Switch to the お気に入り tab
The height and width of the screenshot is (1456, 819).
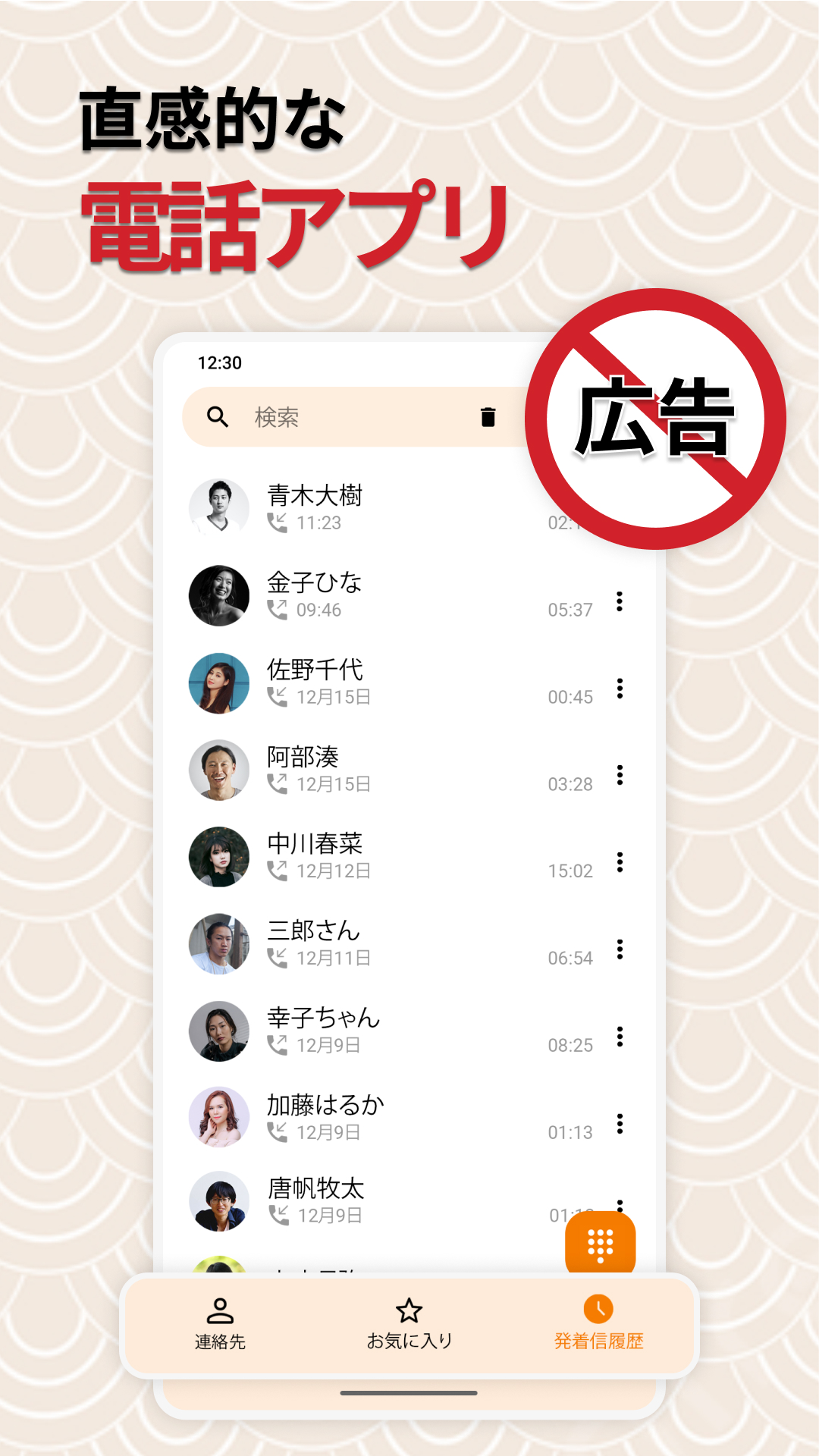coord(409,1324)
